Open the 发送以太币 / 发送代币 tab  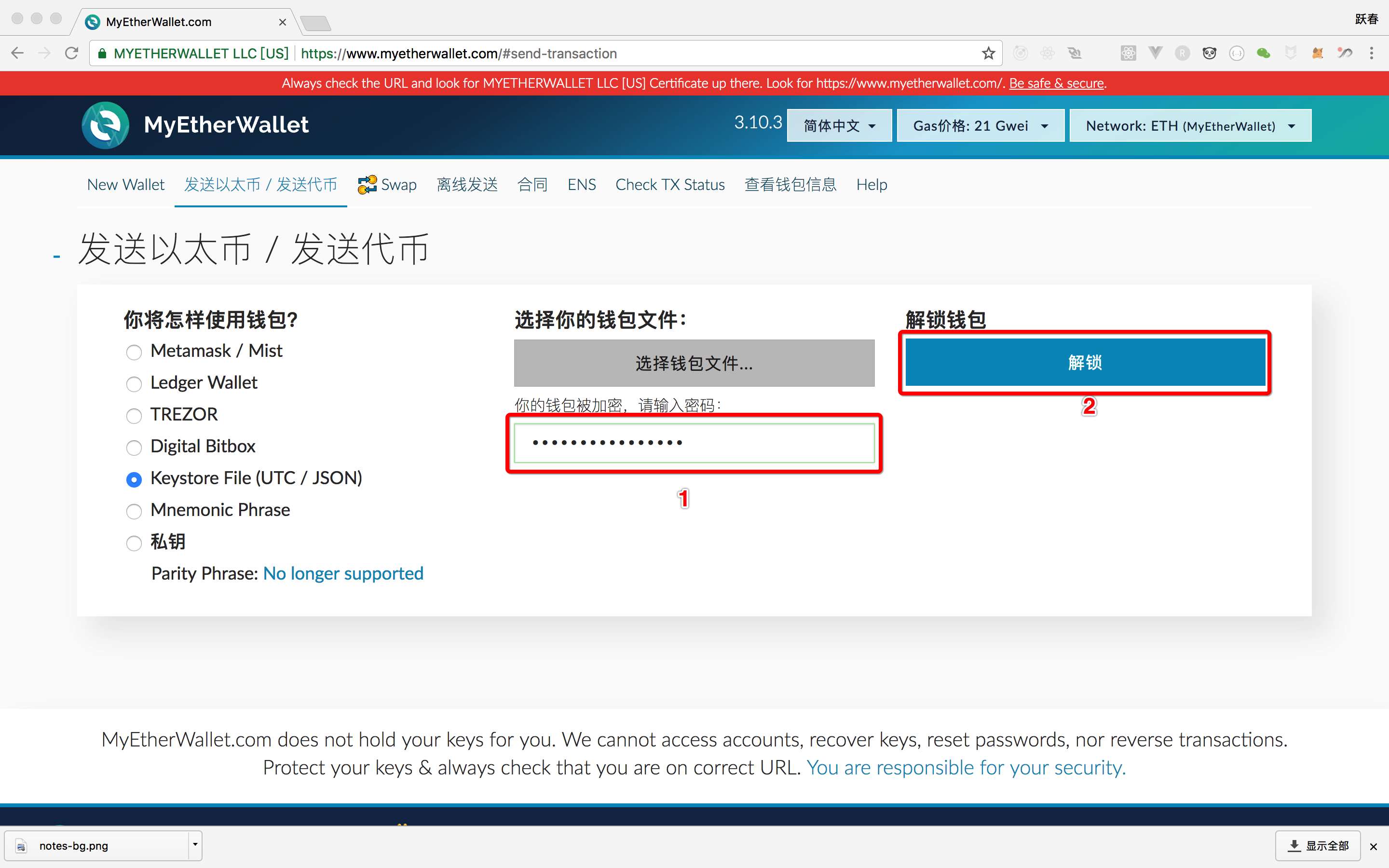click(x=260, y=184)
